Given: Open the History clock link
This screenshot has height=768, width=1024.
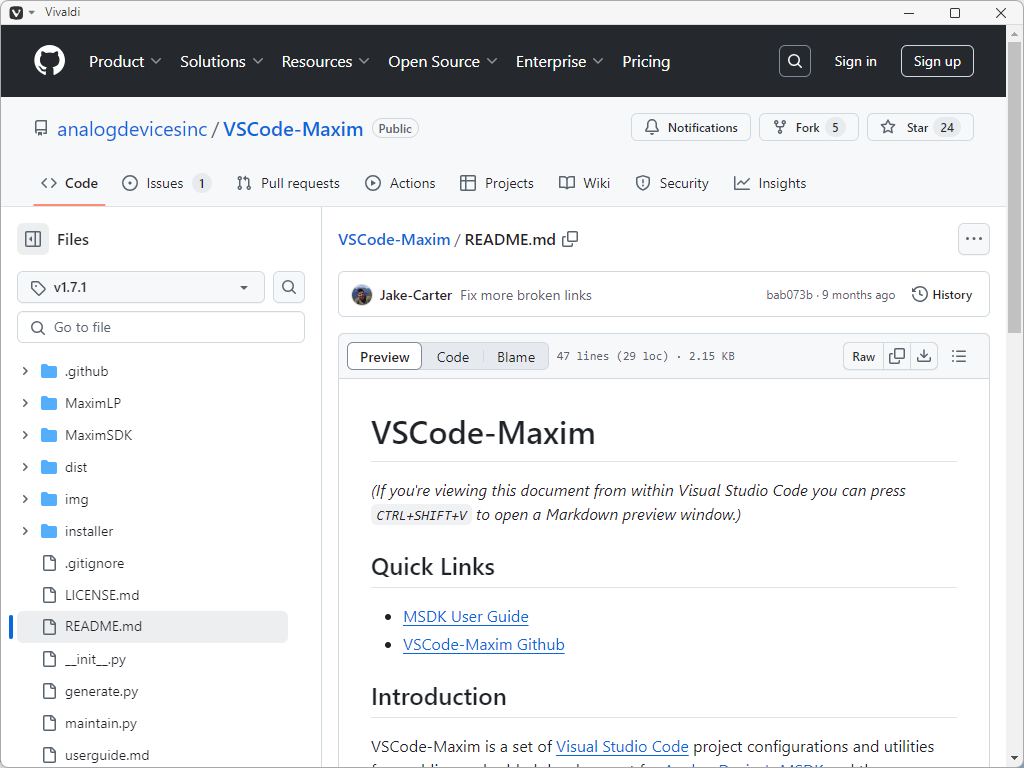Looking at the screenshot, I should coord(942,295).
